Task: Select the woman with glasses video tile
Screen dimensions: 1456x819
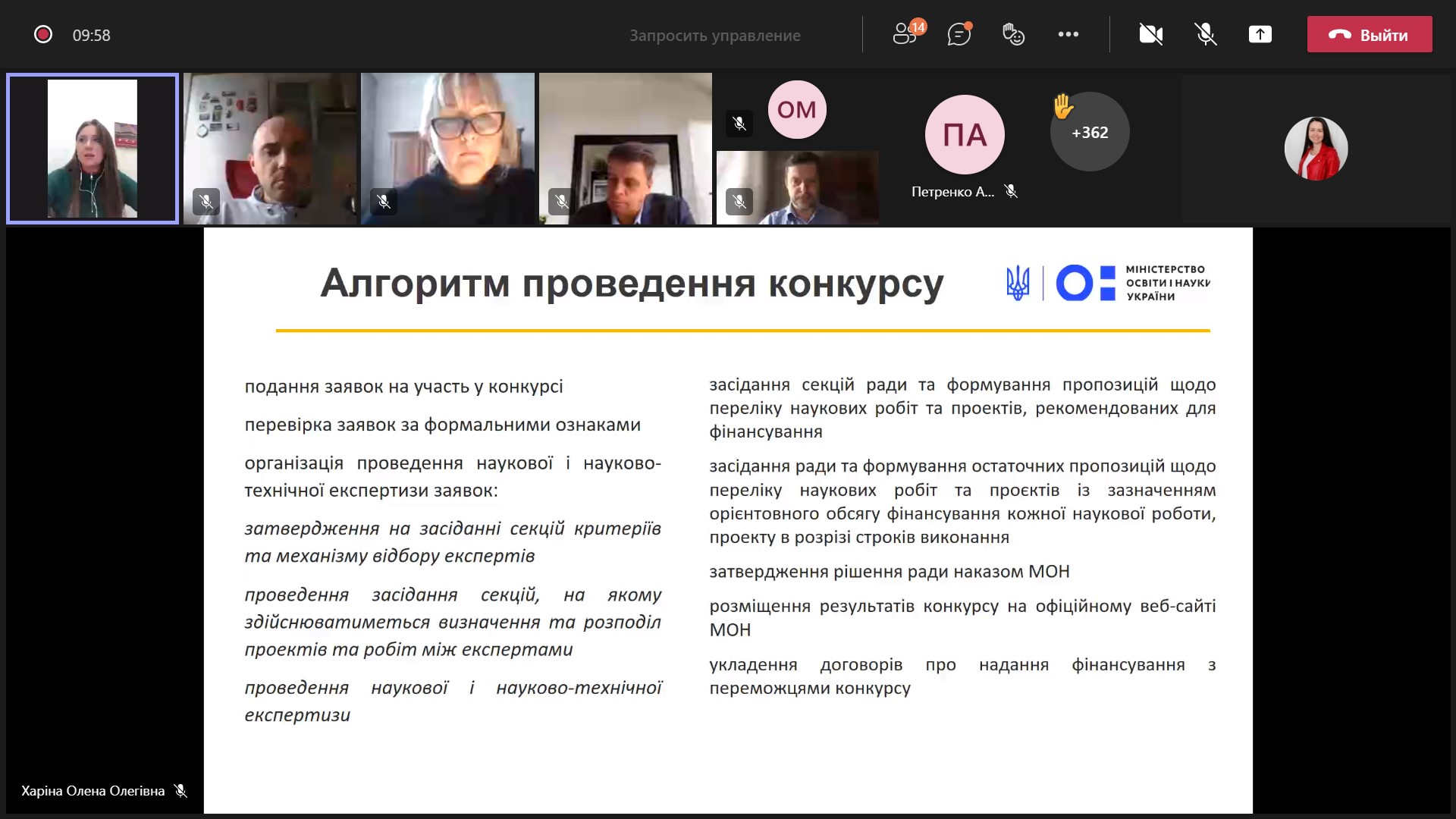Action: [447, 149]
